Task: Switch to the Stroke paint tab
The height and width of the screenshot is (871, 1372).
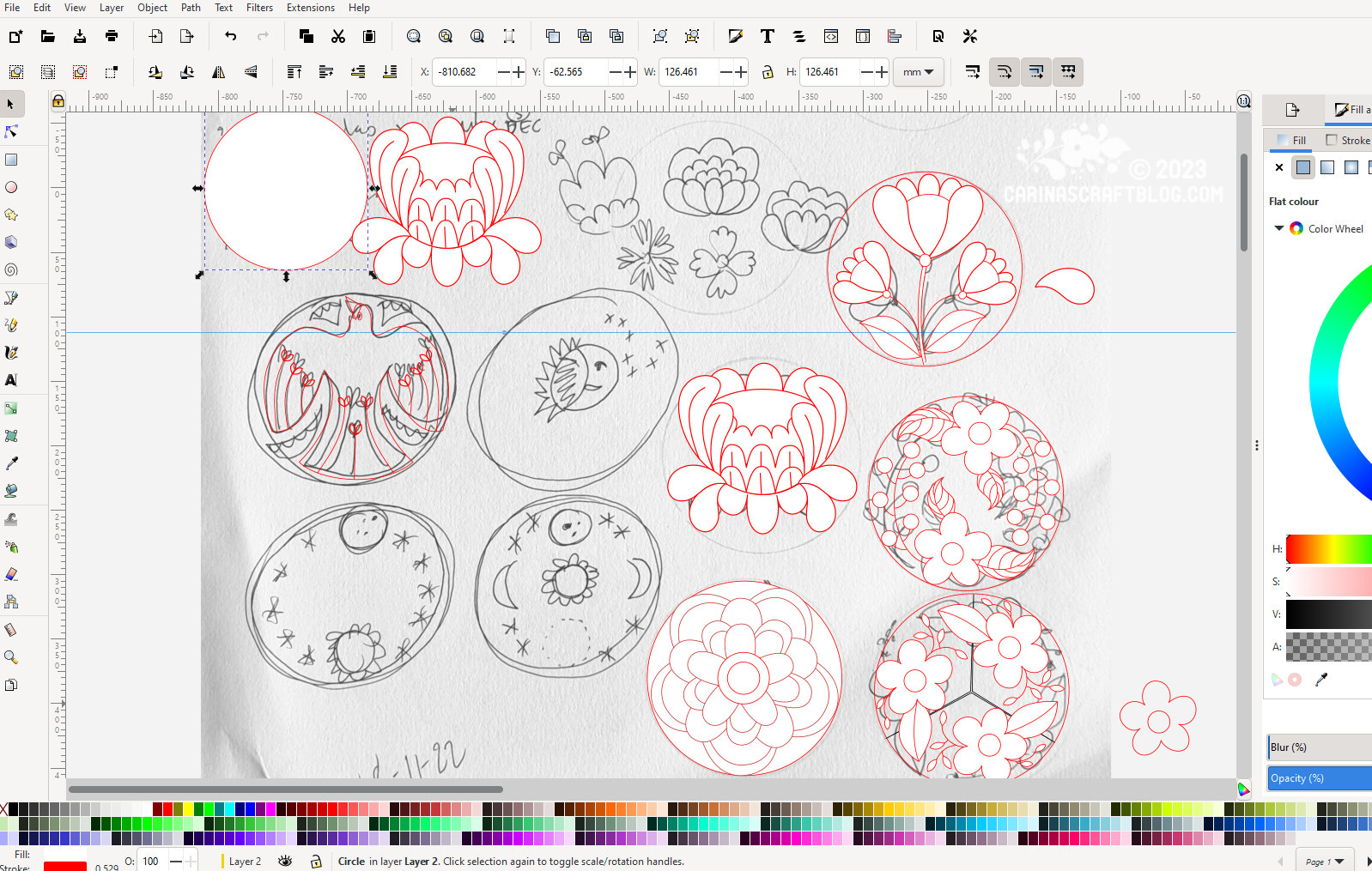Action: click(x=1347, y=140)
